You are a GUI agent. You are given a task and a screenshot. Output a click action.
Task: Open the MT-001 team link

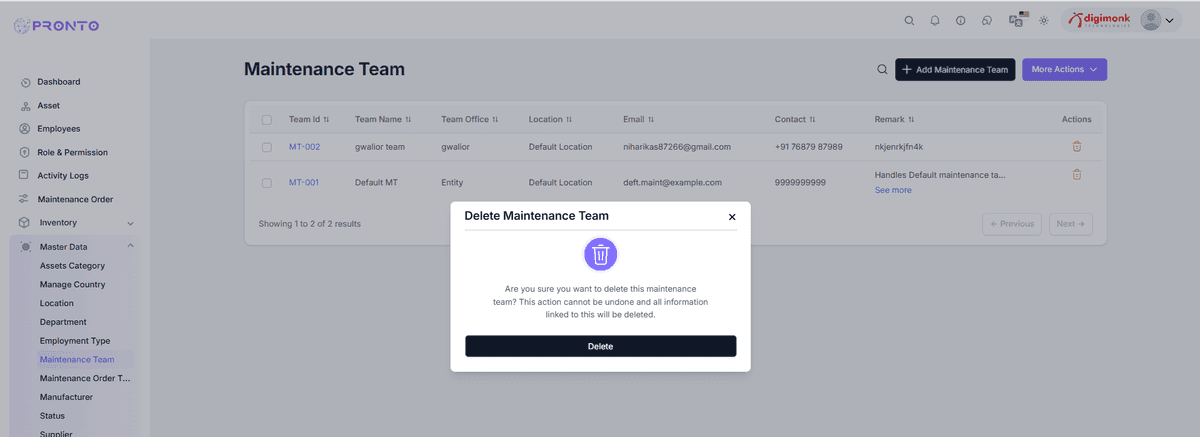[304, 183]
